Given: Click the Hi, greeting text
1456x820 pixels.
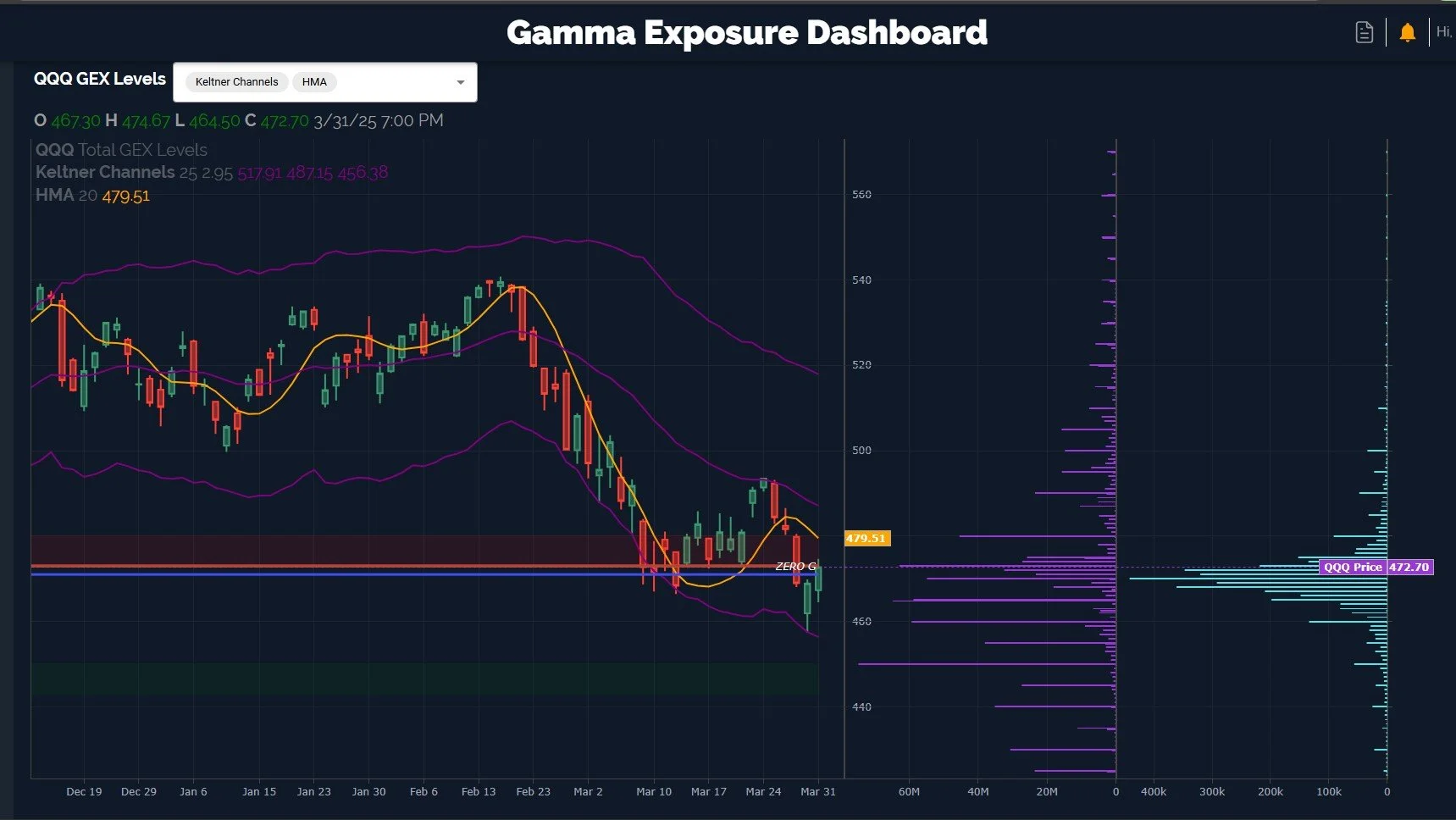Looking at the screenshot, I should pyautogui.click(x=1444, y=32).
